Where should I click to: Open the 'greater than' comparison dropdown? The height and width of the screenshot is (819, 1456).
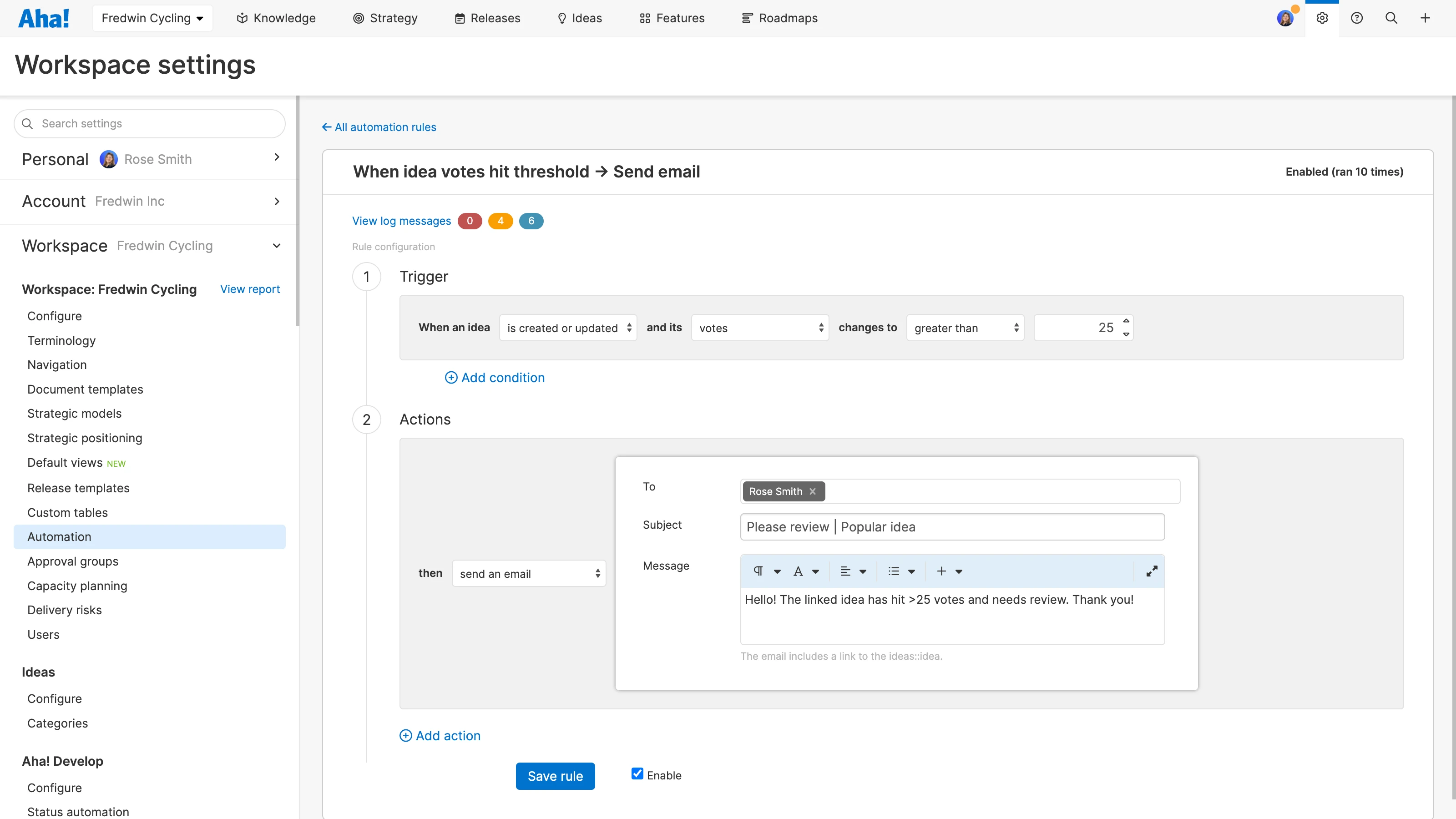pos(964,327)
